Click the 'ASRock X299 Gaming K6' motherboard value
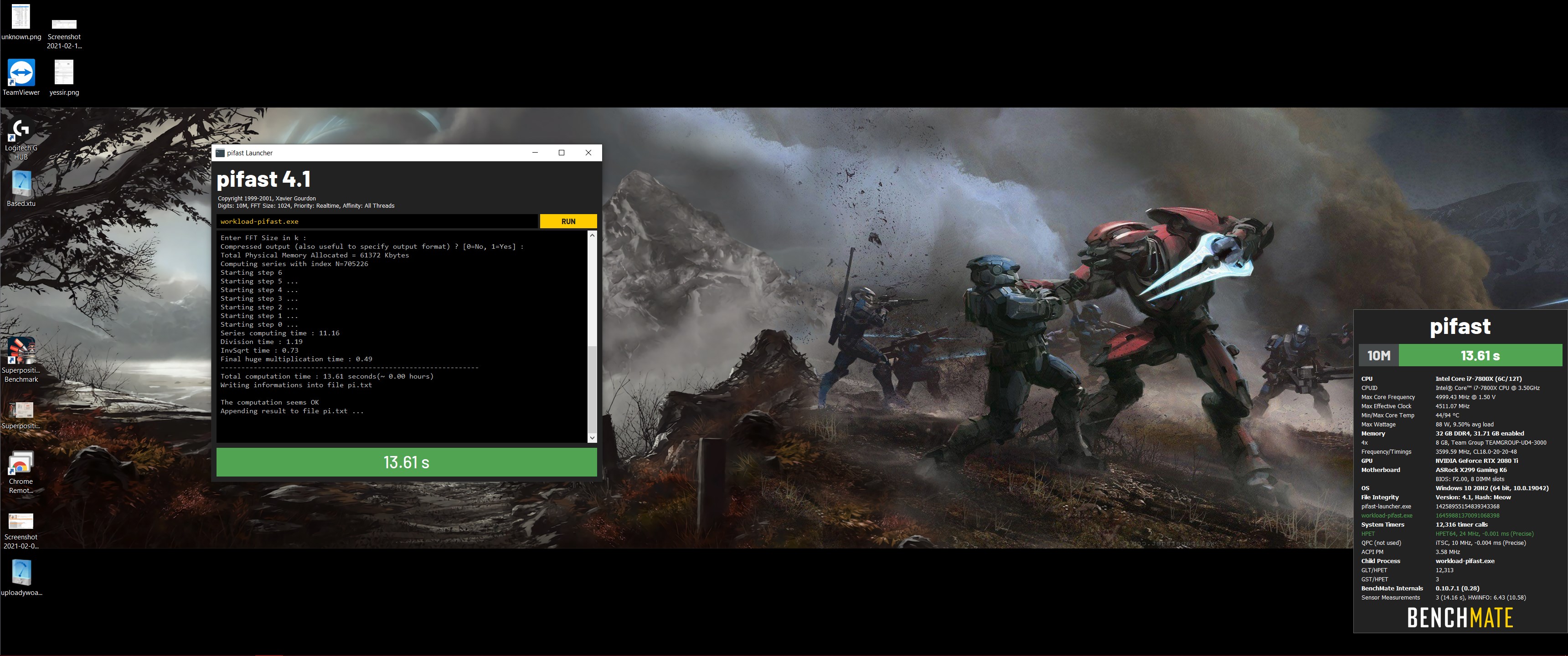1568x656 pixels. (x=1470, y=471)
